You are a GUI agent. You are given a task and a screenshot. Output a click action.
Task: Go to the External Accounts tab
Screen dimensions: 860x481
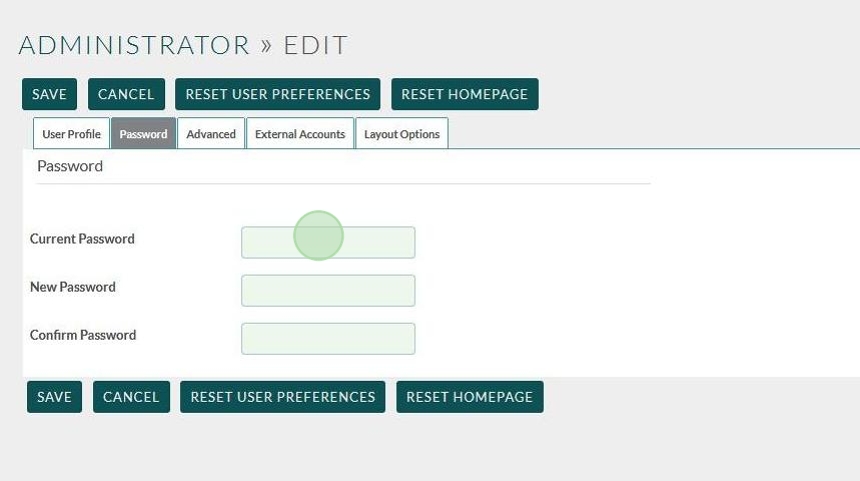coord(300,134)
